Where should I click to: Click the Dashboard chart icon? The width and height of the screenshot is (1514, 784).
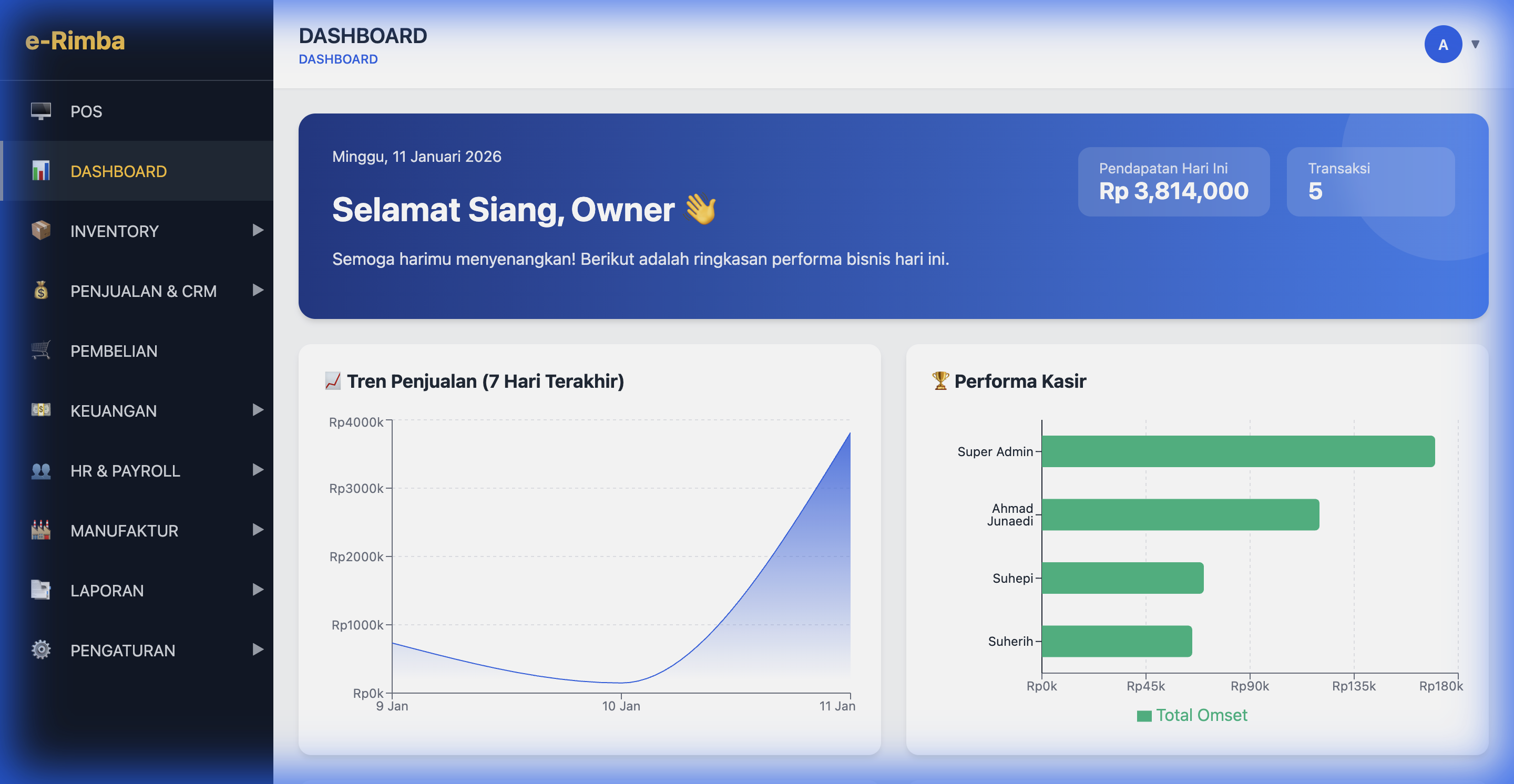coord(40,171)
